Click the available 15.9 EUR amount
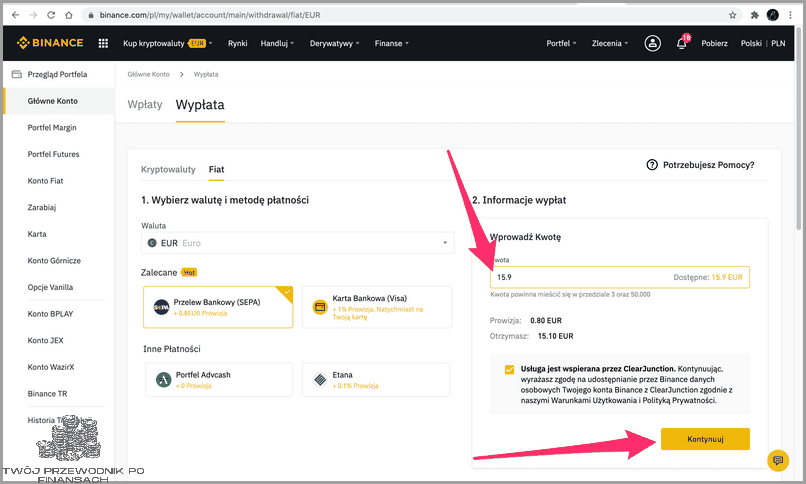Screen dimensions: 806x484 coord(727,277)
